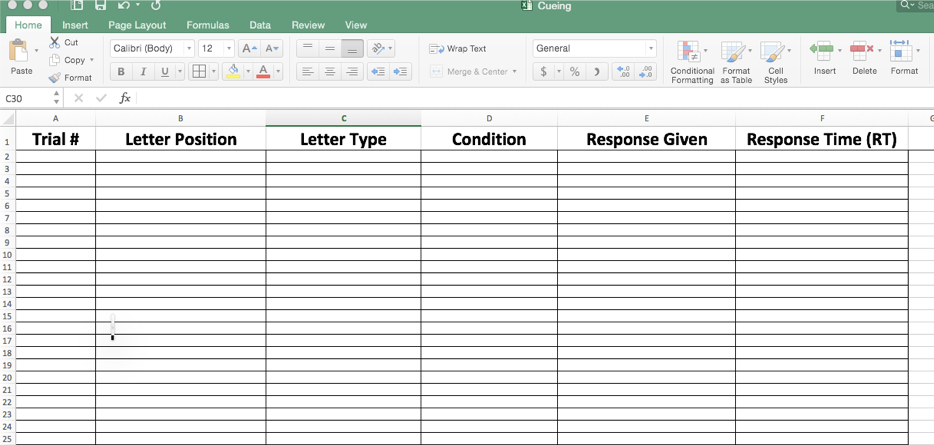This screenshot has height=445, width=934.
Task: Decrease font size with the small A icon
Action: point(272,48)
